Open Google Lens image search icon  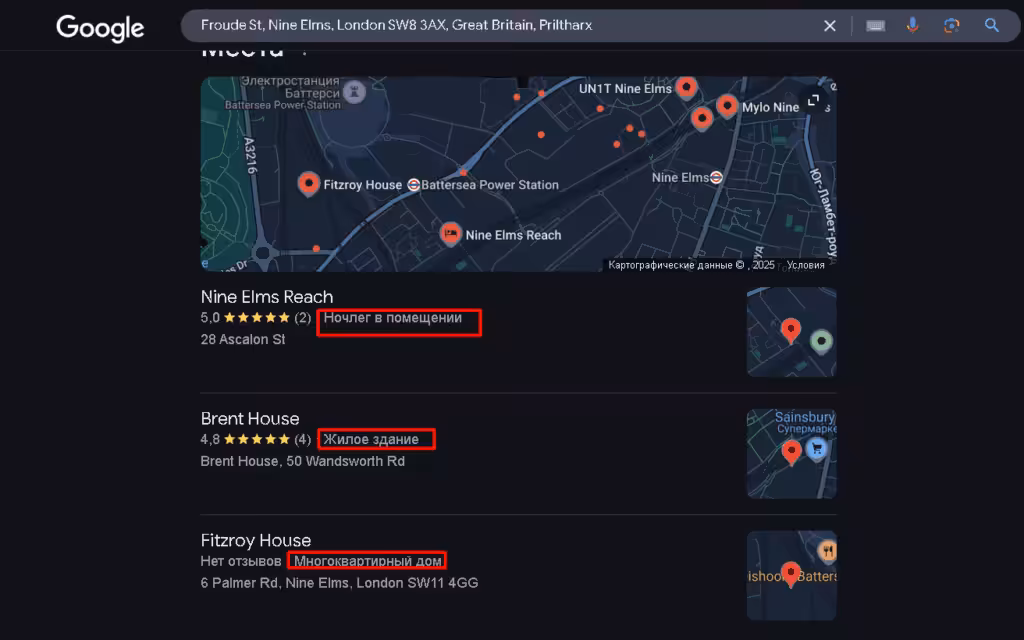pyautogui.click(x=952, y=25)
